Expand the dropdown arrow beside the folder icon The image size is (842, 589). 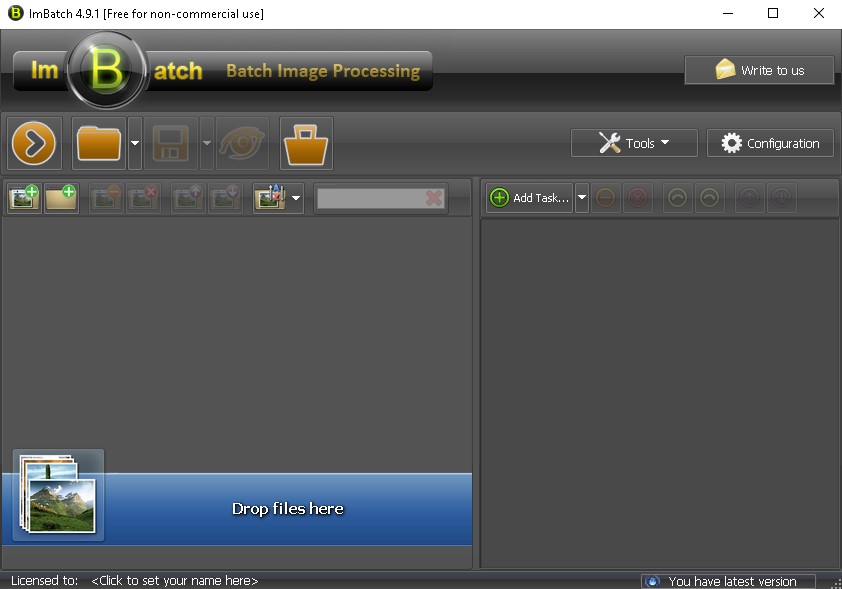coord(135,143)
